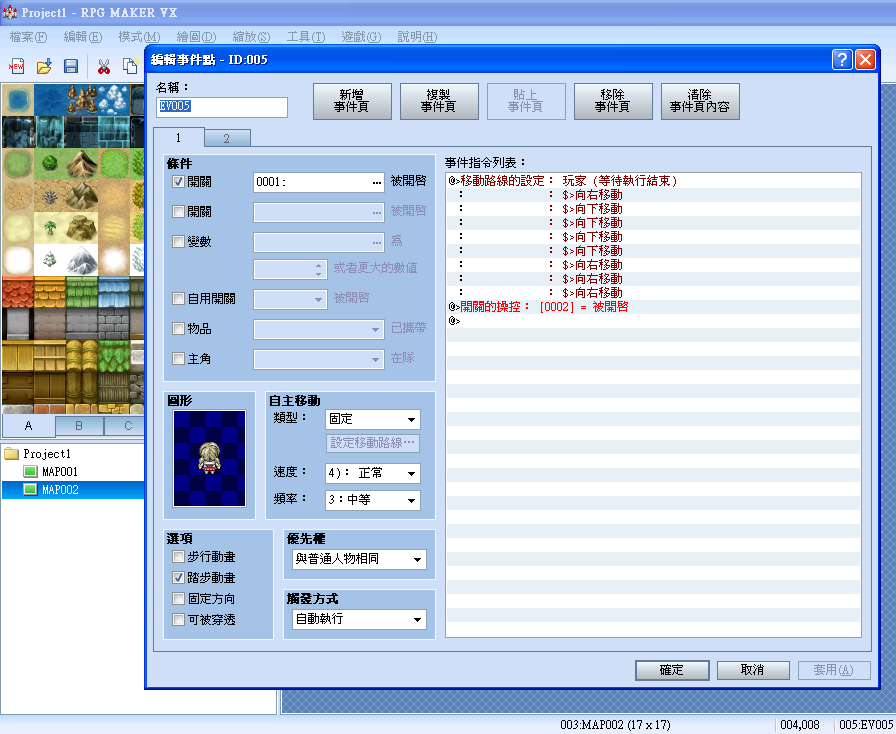Click the 確定 confirm button

(x=672, y=670)
